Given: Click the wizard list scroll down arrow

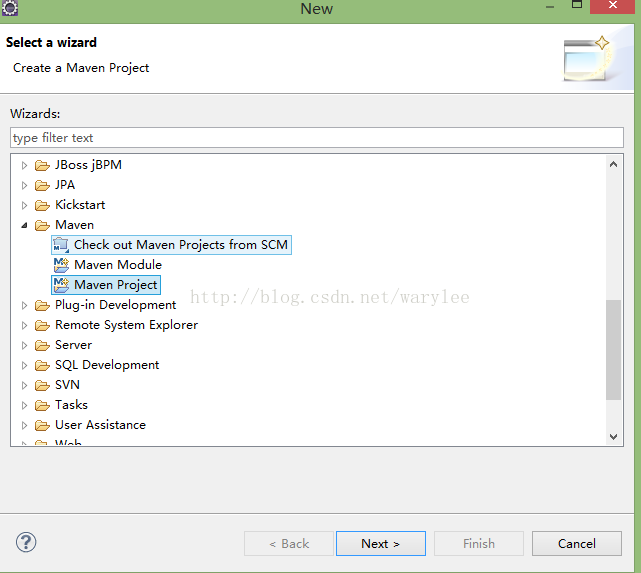Looking at the screenshot, I should (613, 436).
